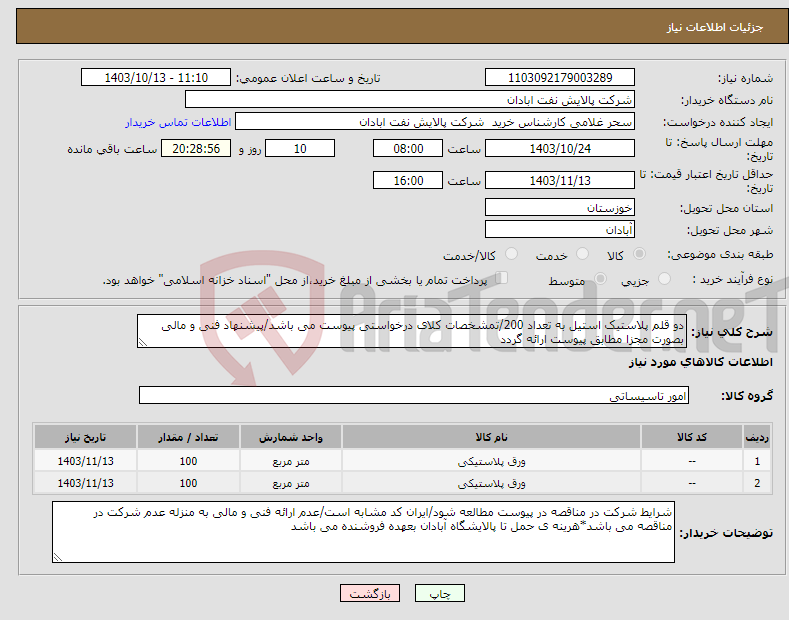
Task: Click ورق پلاستیکی in row 1
Action: [492, 461]
